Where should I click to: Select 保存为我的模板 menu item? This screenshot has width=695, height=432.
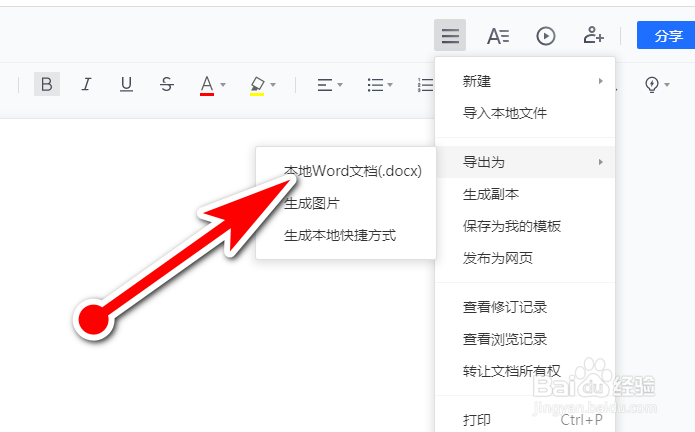(525, 226)
